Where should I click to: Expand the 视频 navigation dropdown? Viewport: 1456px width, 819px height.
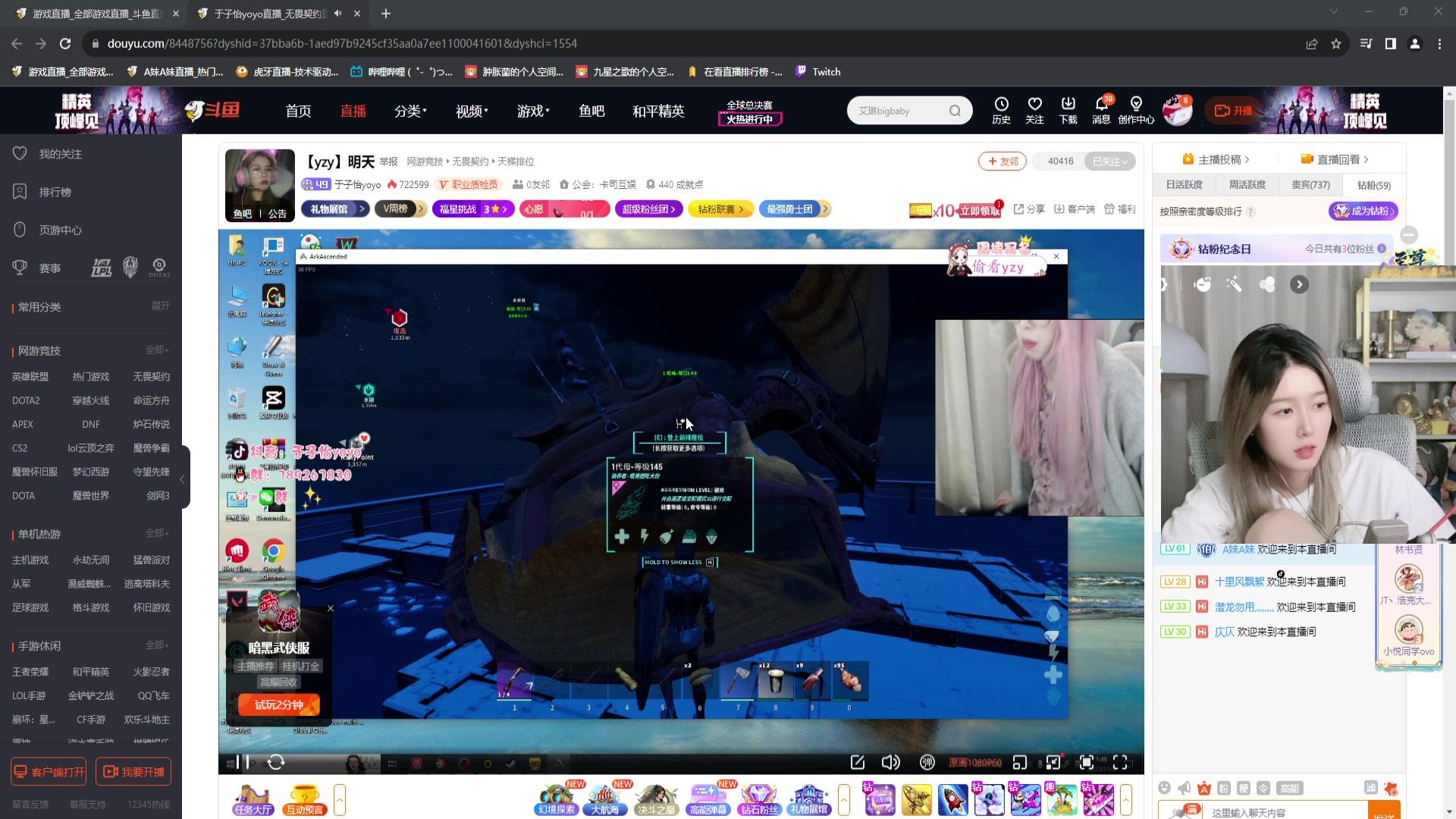[472, 111]
